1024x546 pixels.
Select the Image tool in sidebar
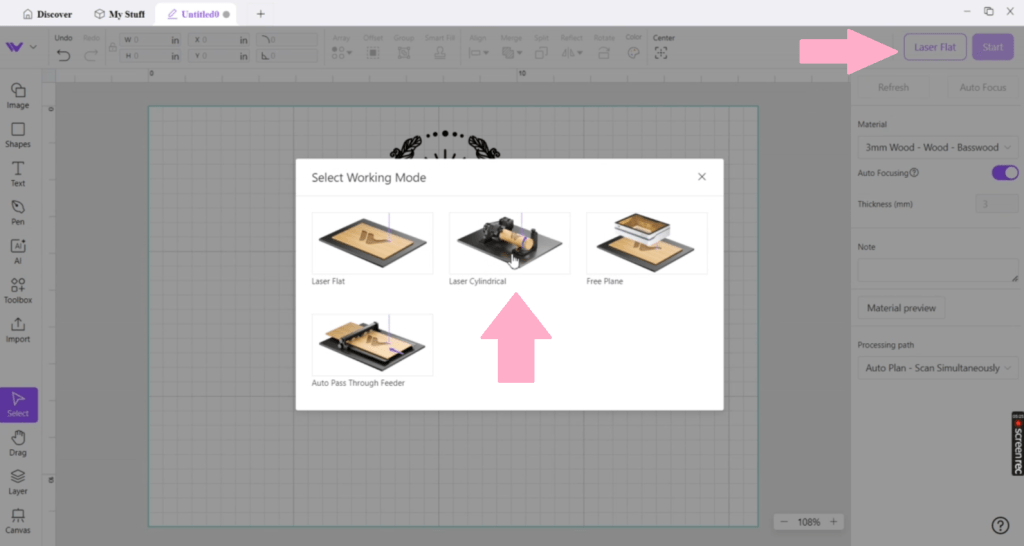click(18, 94)
